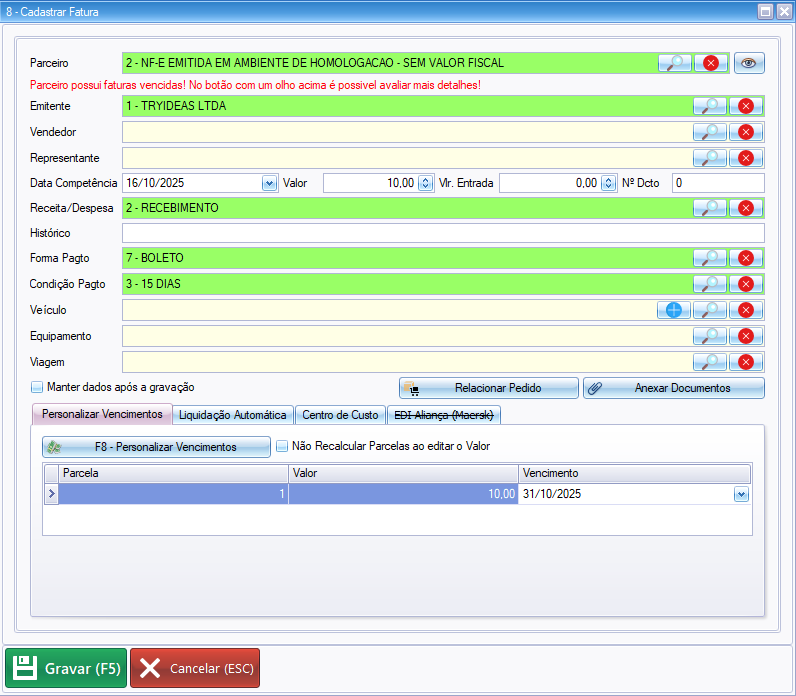Clear the Emitente field with red X
Viewport: 796px width, 696px height.
(x=746, y=106)
